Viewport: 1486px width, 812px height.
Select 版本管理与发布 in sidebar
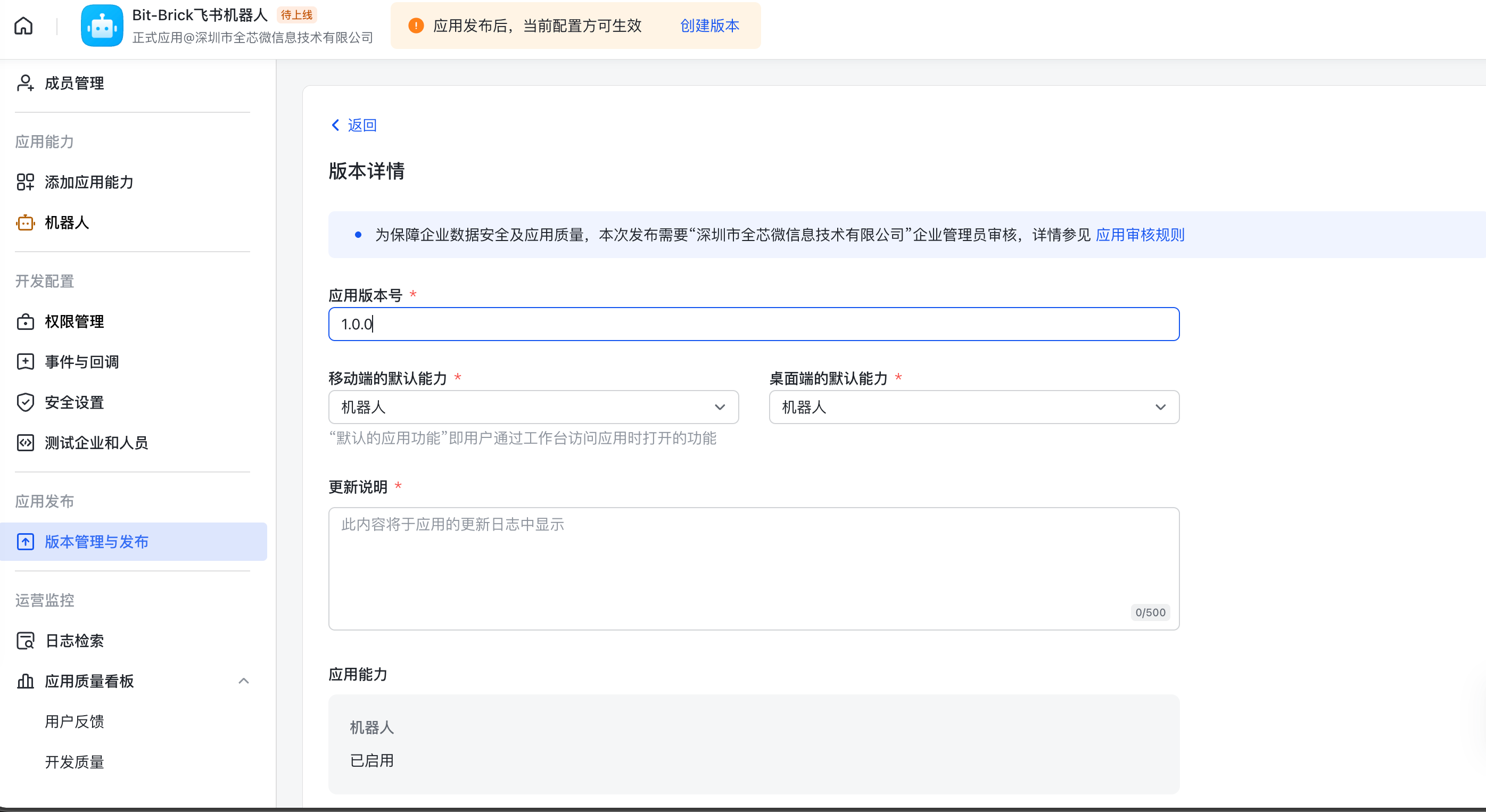click(x=97, y=542)
